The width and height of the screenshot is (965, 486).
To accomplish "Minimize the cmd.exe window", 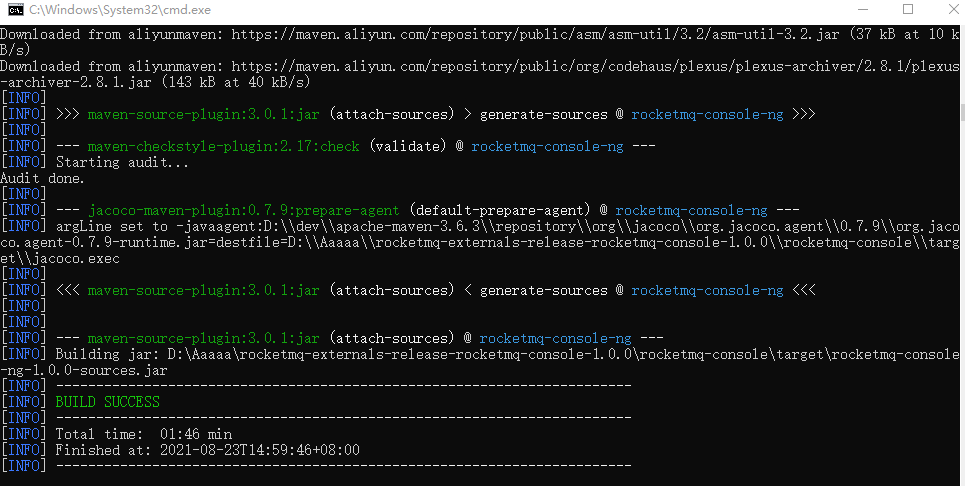I will pos(863,11).
